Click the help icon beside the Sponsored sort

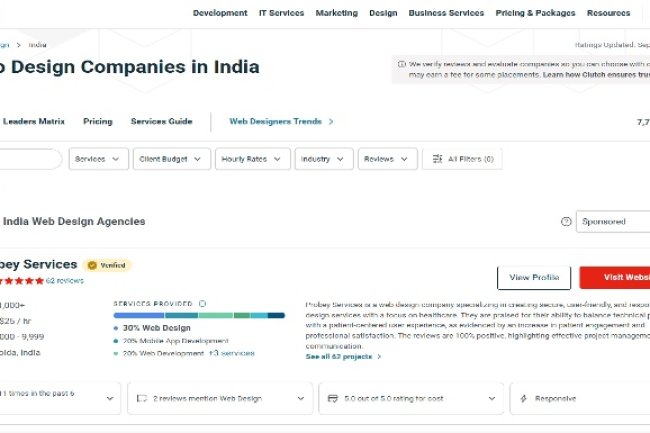point(566,222)
